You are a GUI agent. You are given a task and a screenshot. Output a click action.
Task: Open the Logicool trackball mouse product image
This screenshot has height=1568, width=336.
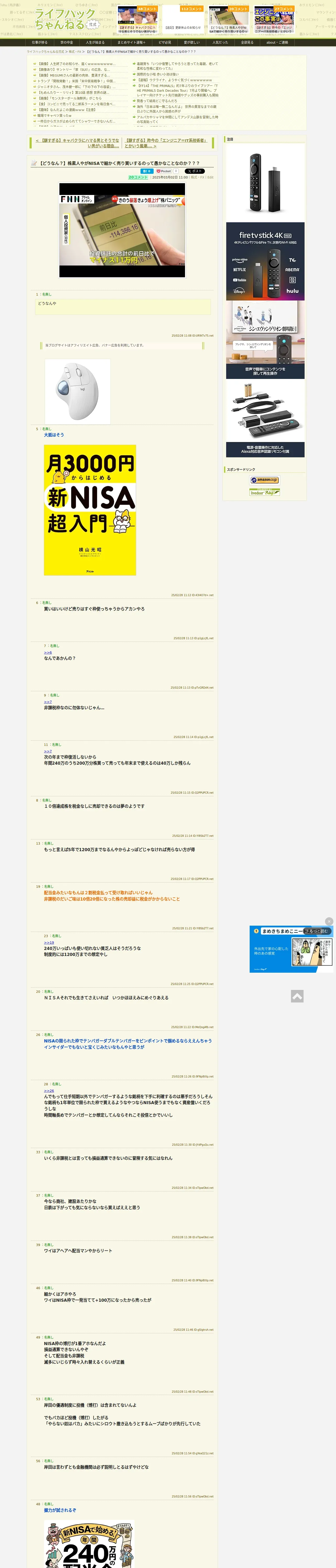(x=77, y=391)
